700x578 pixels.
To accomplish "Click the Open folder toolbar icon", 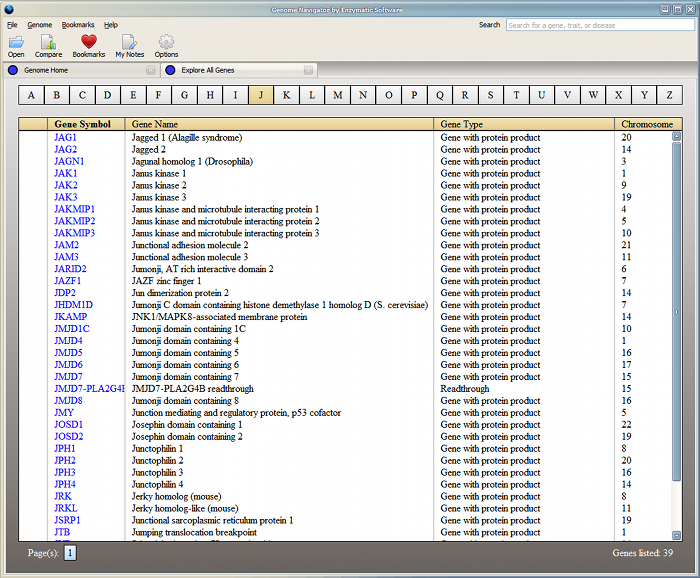I will coord(16,42).
